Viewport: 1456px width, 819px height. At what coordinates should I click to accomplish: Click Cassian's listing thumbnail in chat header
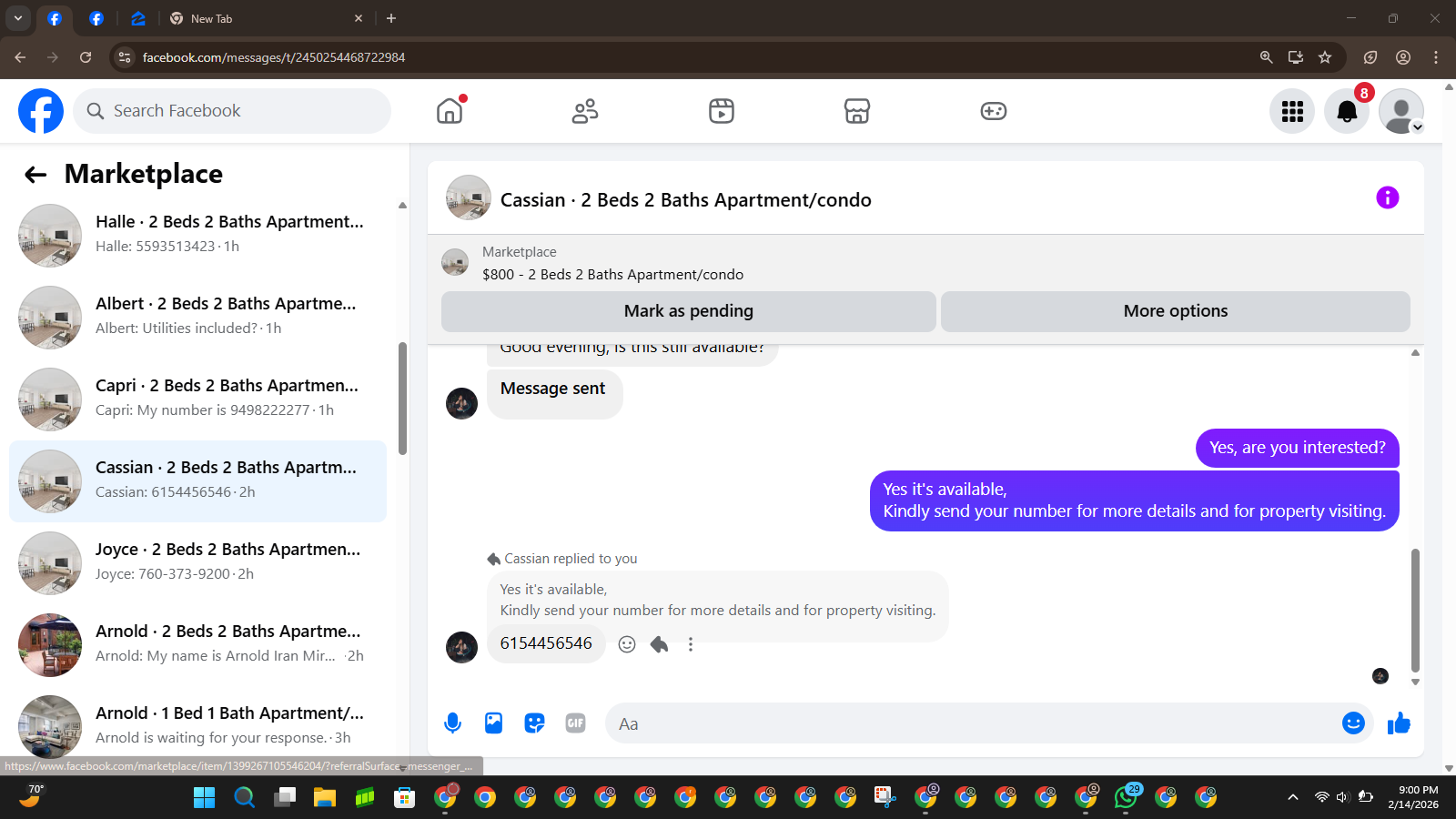469,197
